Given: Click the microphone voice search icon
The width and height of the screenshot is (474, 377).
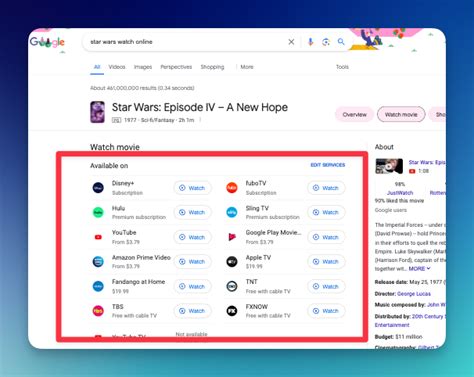Looking at the screenshot, I should click(310, 42).
